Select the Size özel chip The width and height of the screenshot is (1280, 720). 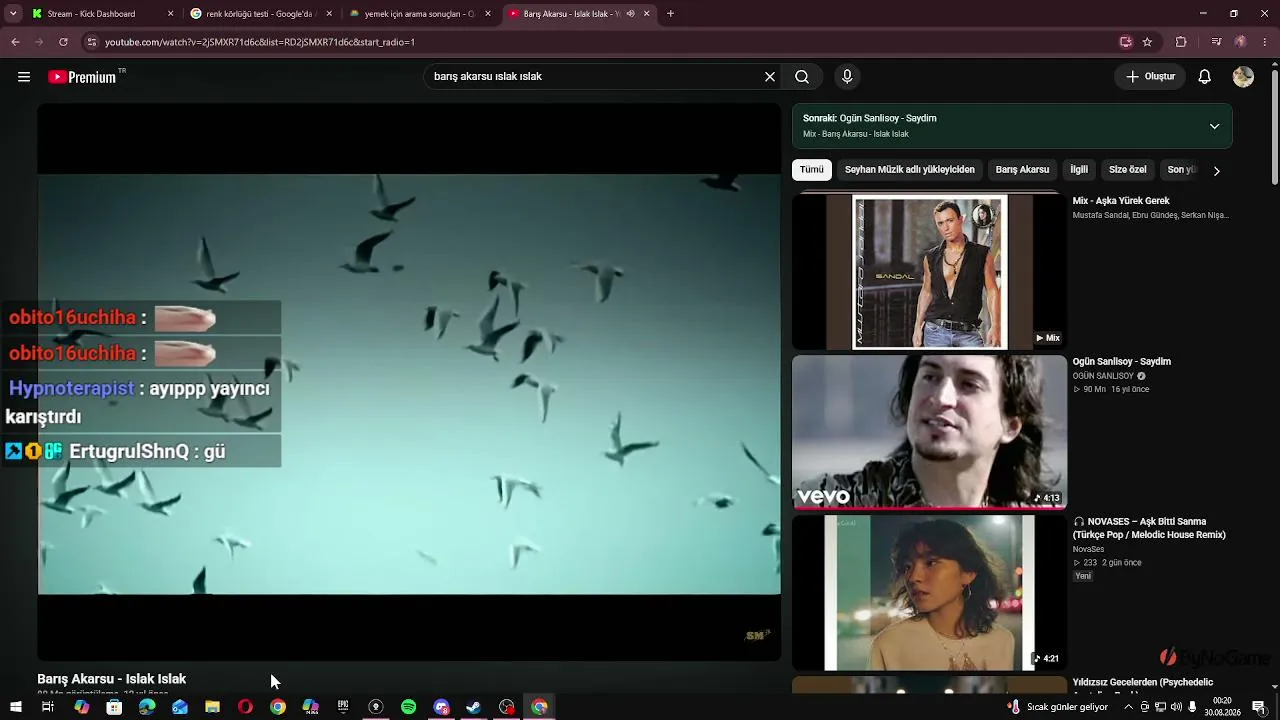coord(1128,170)
